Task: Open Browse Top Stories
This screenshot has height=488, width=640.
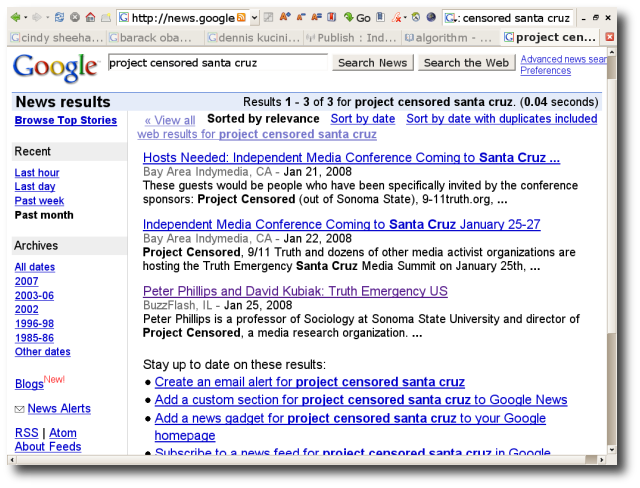Action: coord(66,120)
